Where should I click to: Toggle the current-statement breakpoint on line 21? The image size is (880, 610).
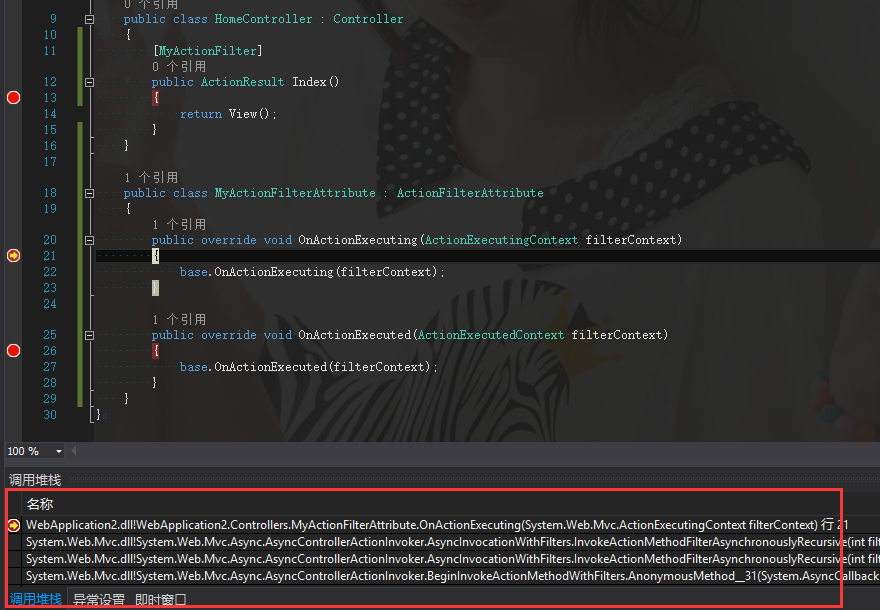coord(13,256)
